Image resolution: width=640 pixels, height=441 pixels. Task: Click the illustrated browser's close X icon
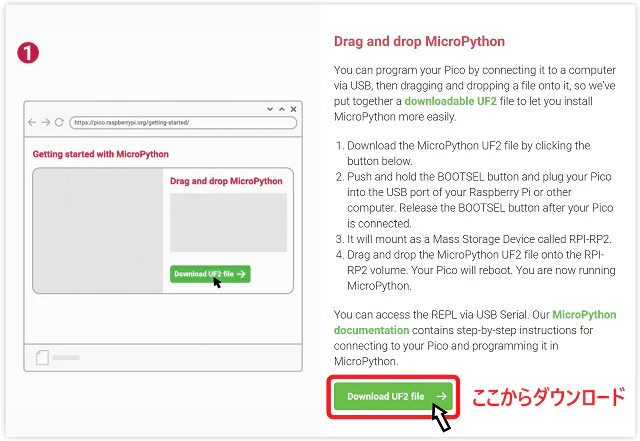pyautogui.click(x=293, y=109)
